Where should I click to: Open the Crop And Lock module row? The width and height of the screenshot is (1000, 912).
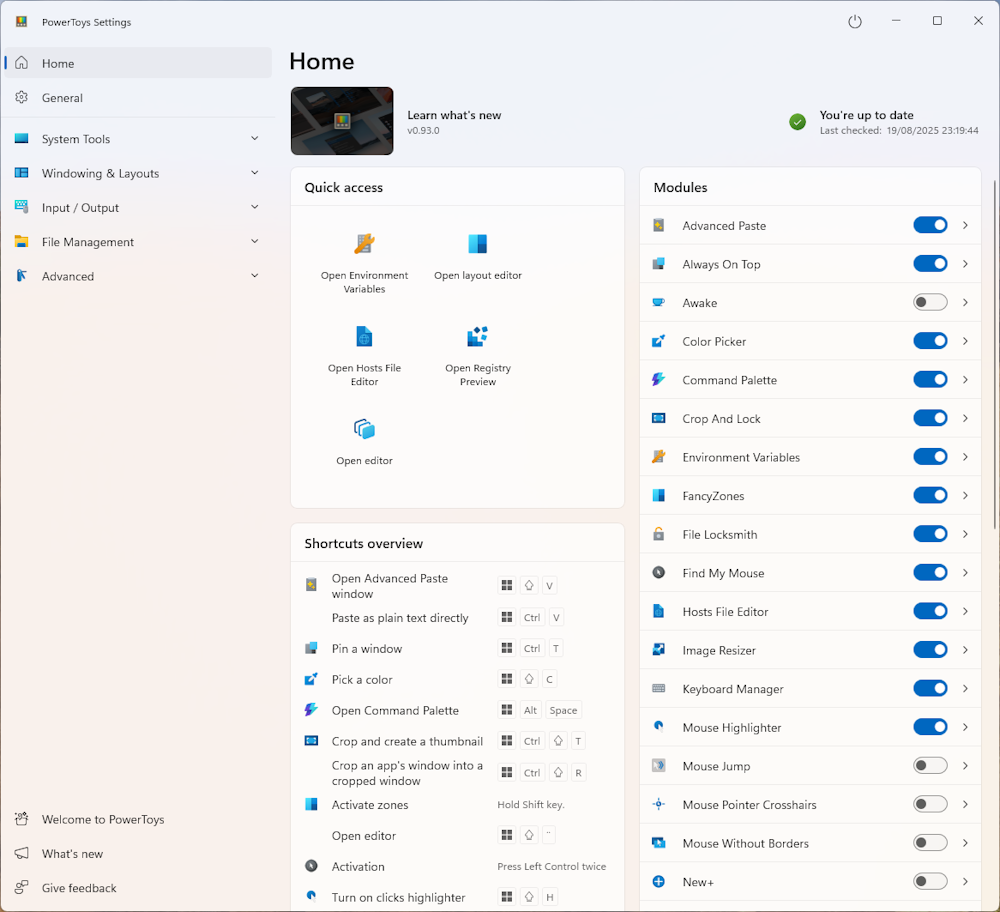click(x=810, y=418)
